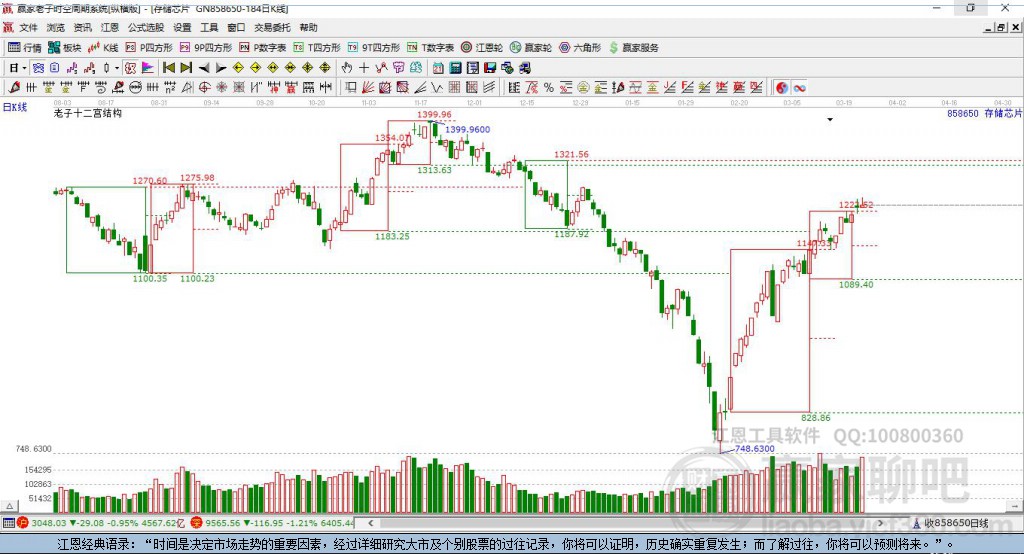Switch to K线 chart view
Image resolution: width=1024 pixels, height=554 pixels.
coord(103,48)
